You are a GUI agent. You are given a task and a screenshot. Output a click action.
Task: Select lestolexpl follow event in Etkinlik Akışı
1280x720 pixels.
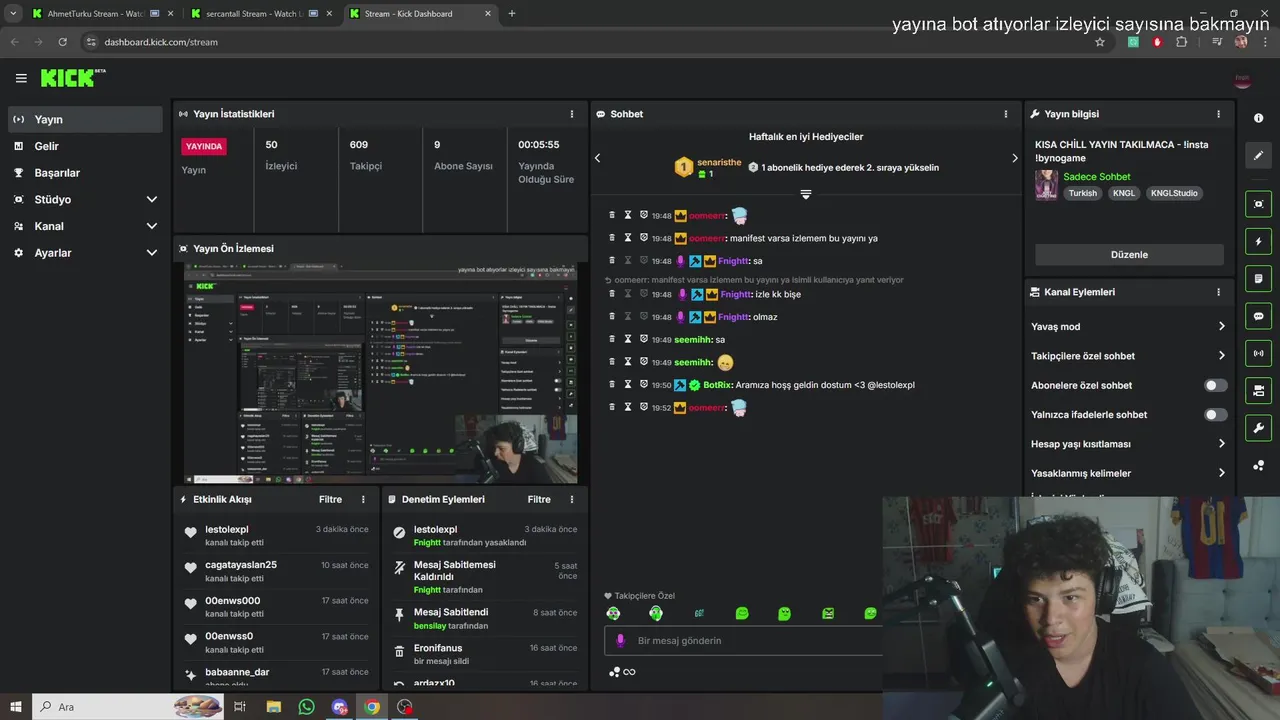[277, 536]
